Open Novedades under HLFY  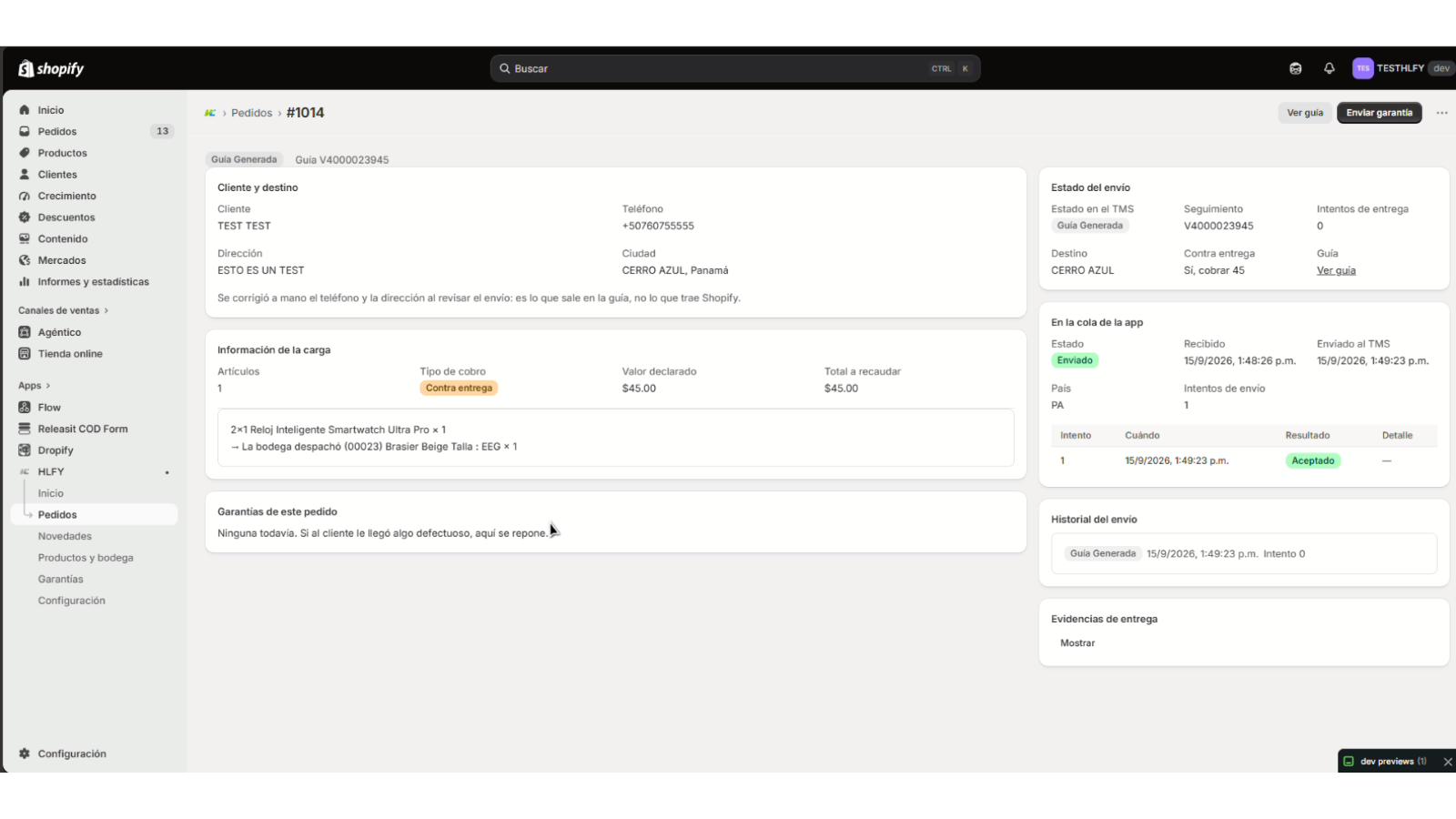click(x=65, y=536)
